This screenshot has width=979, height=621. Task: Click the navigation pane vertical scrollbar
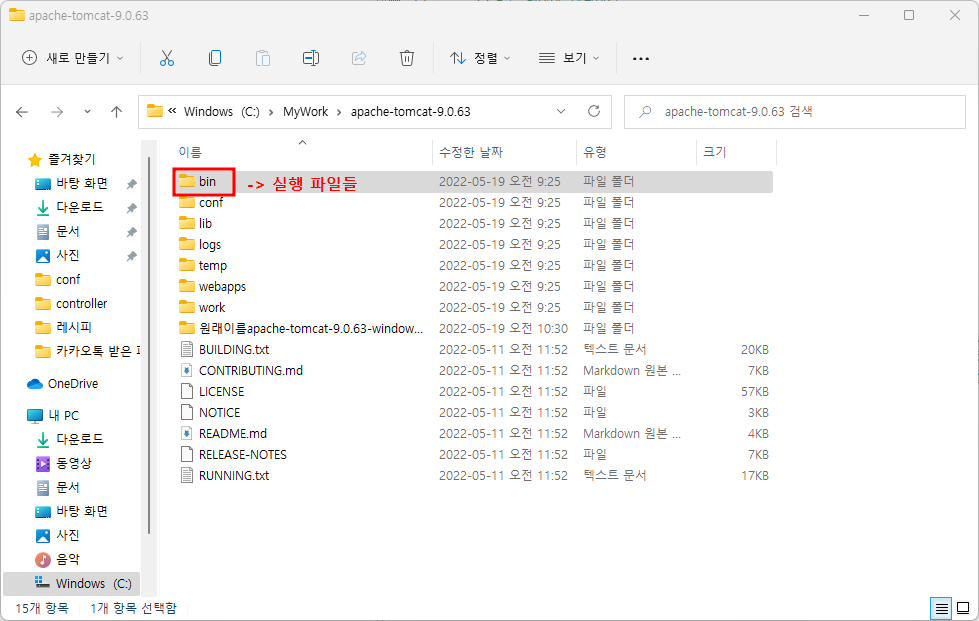(x=149, y=346)
